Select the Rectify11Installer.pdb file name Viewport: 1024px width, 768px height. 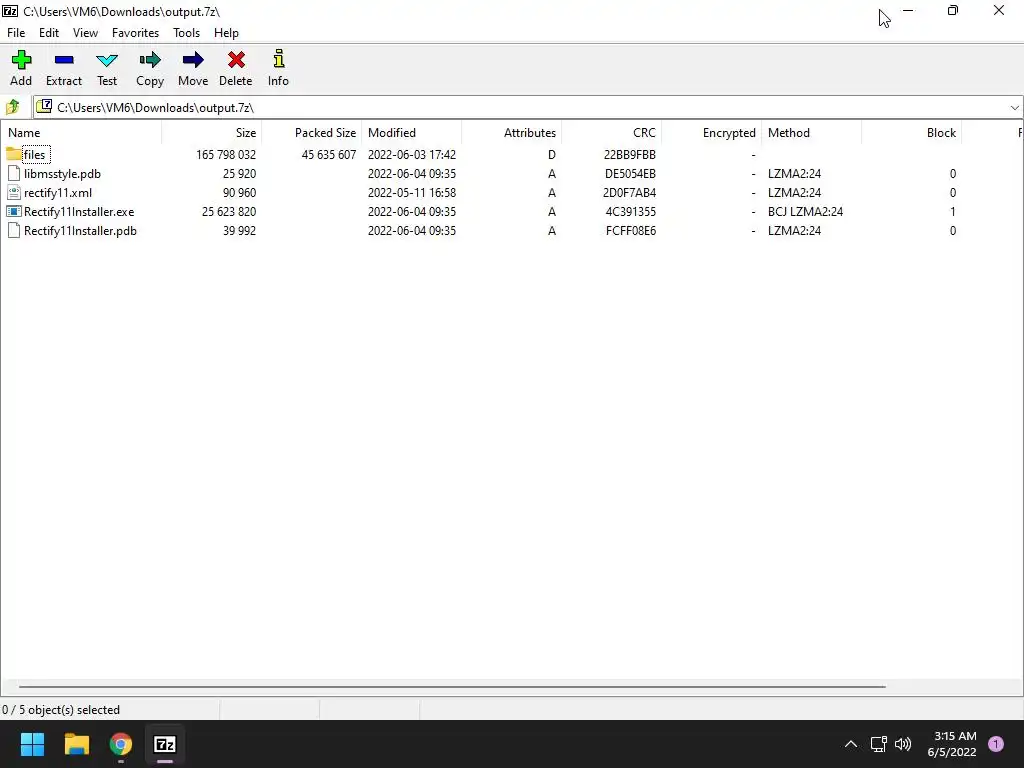pyautogui.click(x=80, y=231)
